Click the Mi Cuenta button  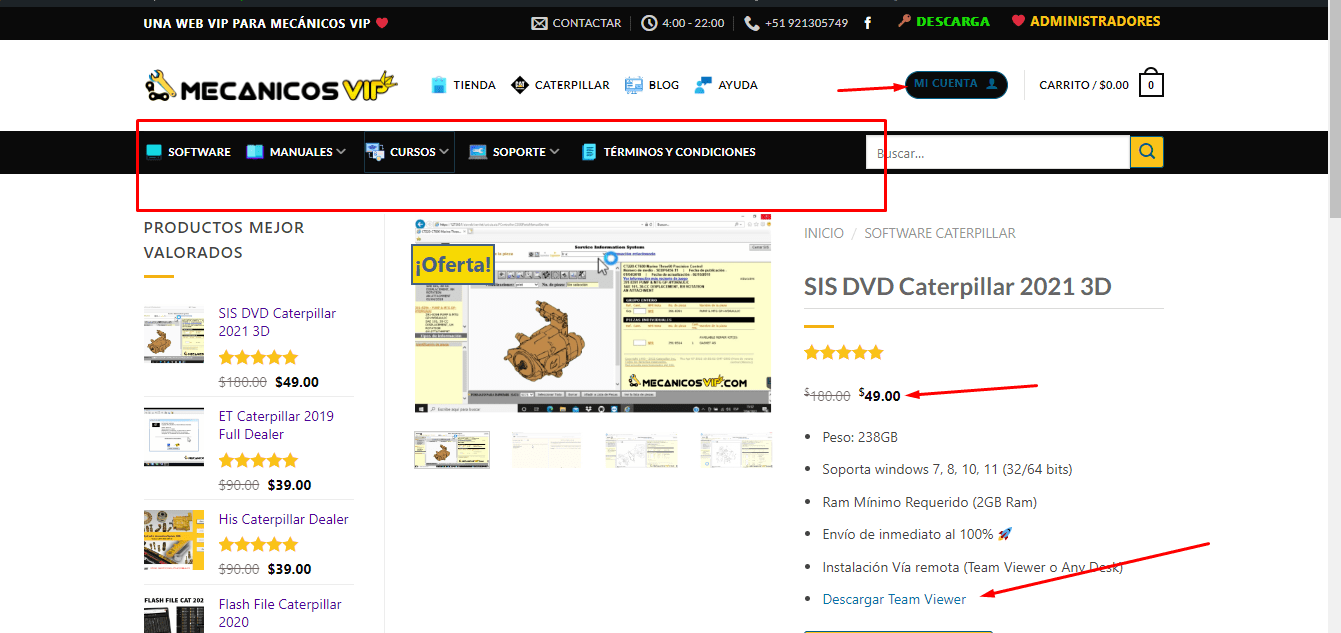(x=956, y=84)
